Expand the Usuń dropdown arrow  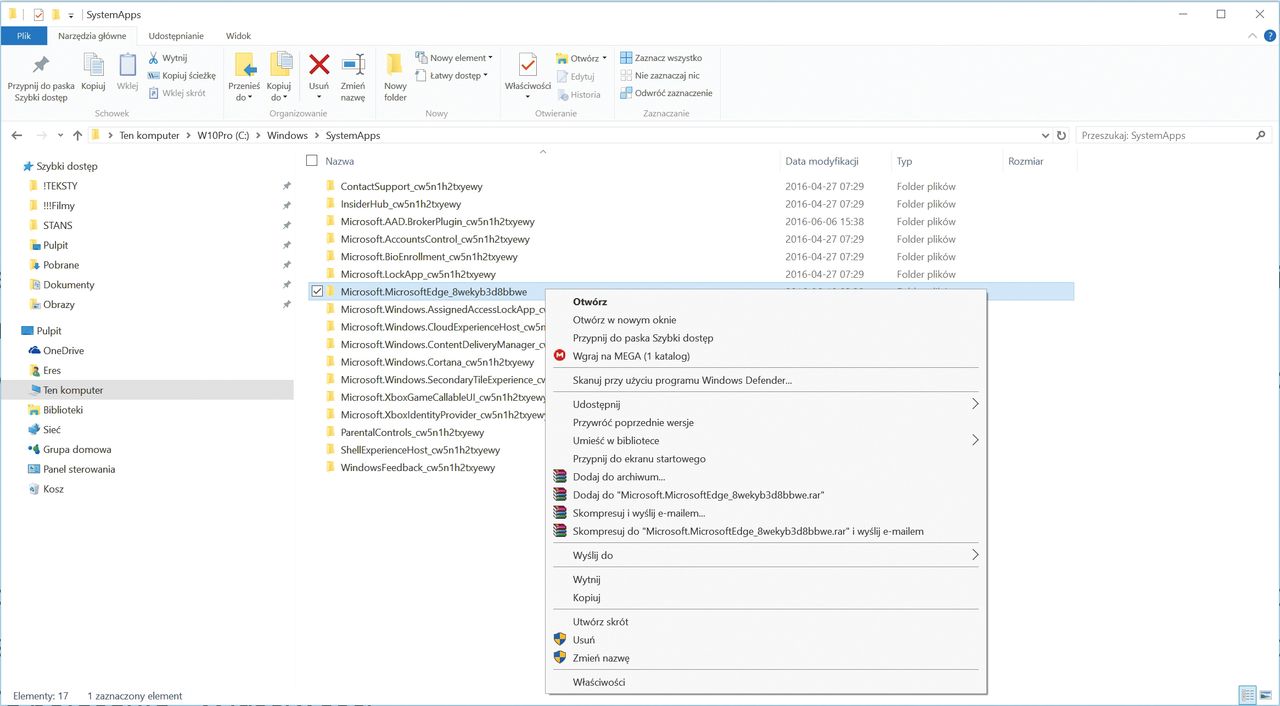pyautogui.click(x=319, y=98)
